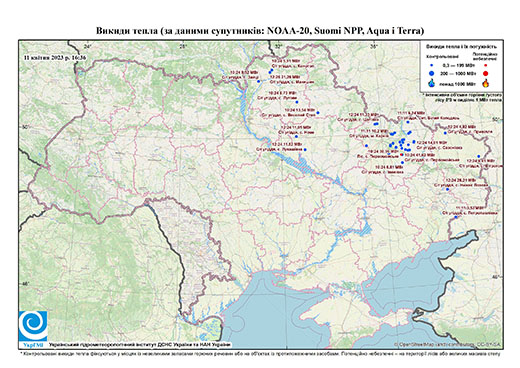Open the OpenStreetMap contributors attribution
The image size is (520, 368).
[448, 344]
